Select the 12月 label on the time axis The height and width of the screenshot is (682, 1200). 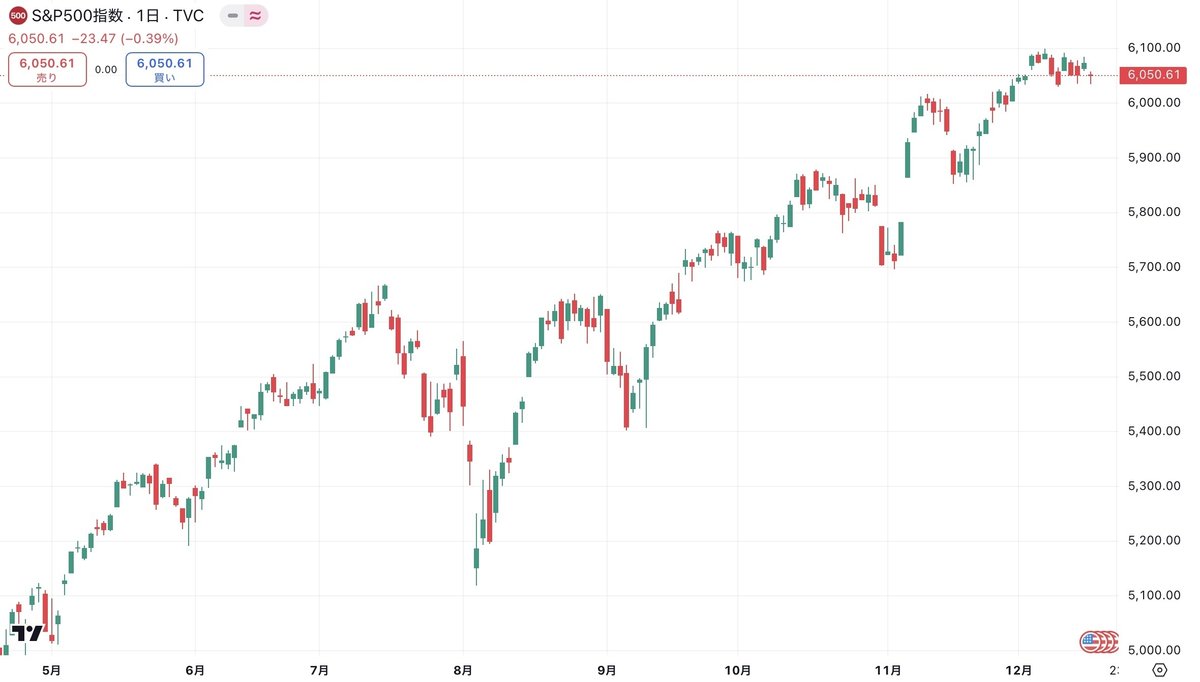[1019, 669]
